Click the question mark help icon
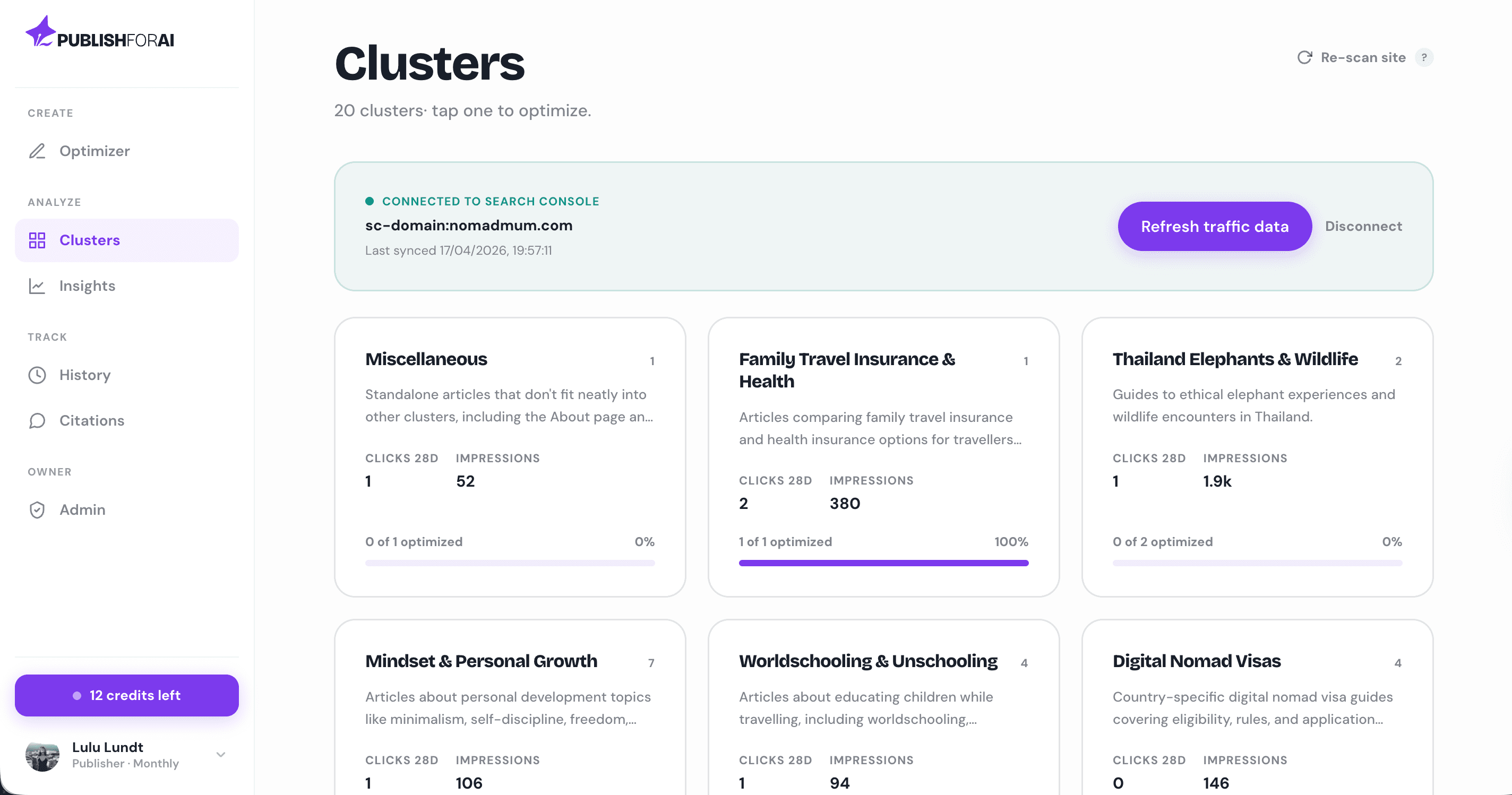The height and width of the screenshot is (795, 1512). tap(1424, 57)
